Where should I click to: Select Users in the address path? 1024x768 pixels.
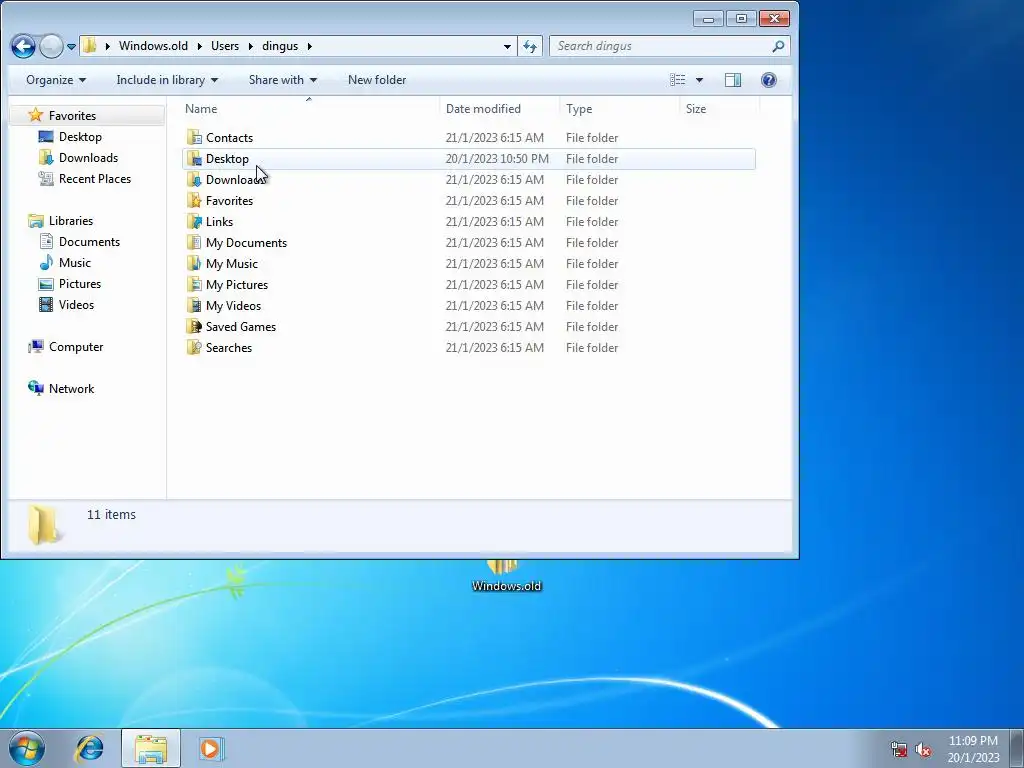coord(225,46)
